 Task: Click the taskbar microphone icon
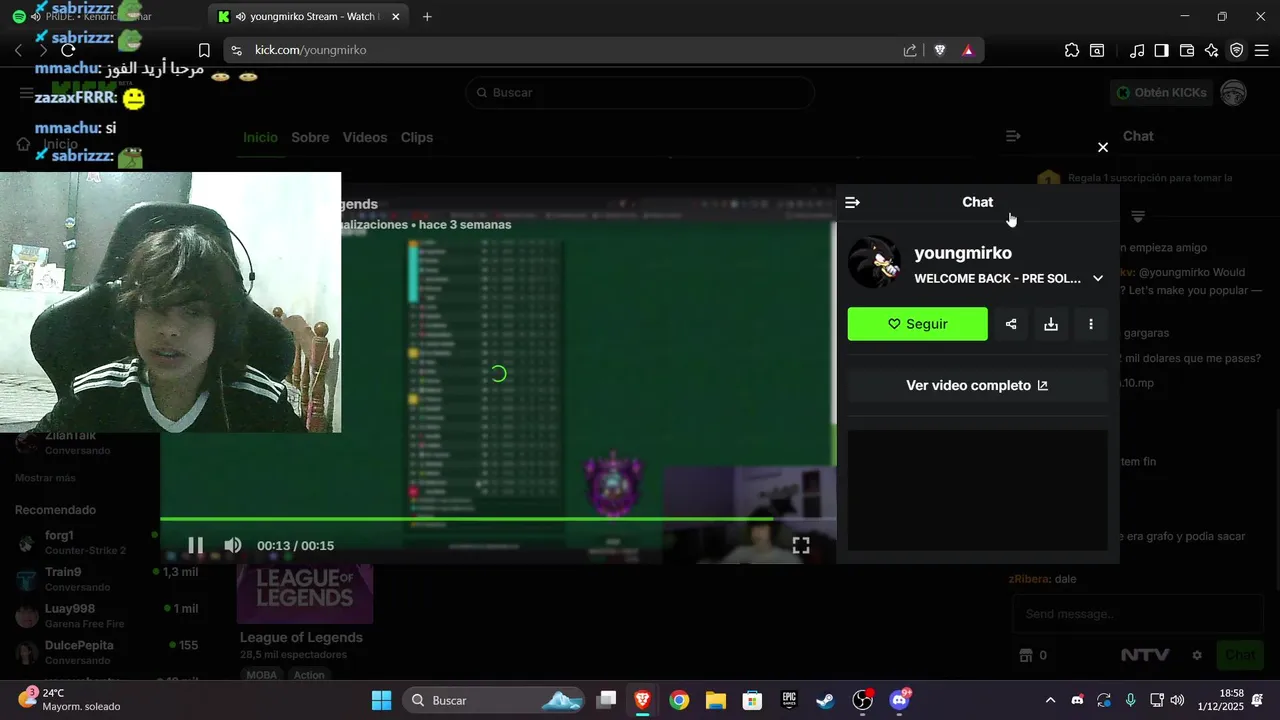[1130, 700]
